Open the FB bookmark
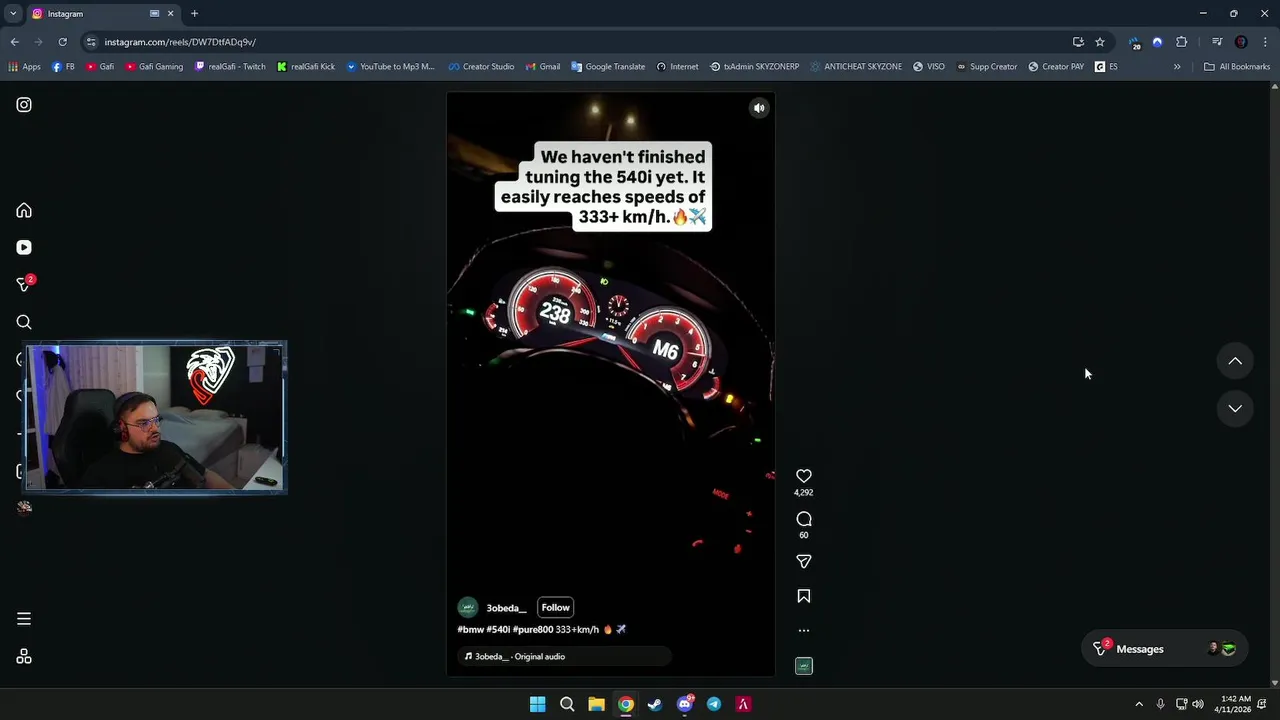This screenshot has height=720, width=1280. [63, 67]
